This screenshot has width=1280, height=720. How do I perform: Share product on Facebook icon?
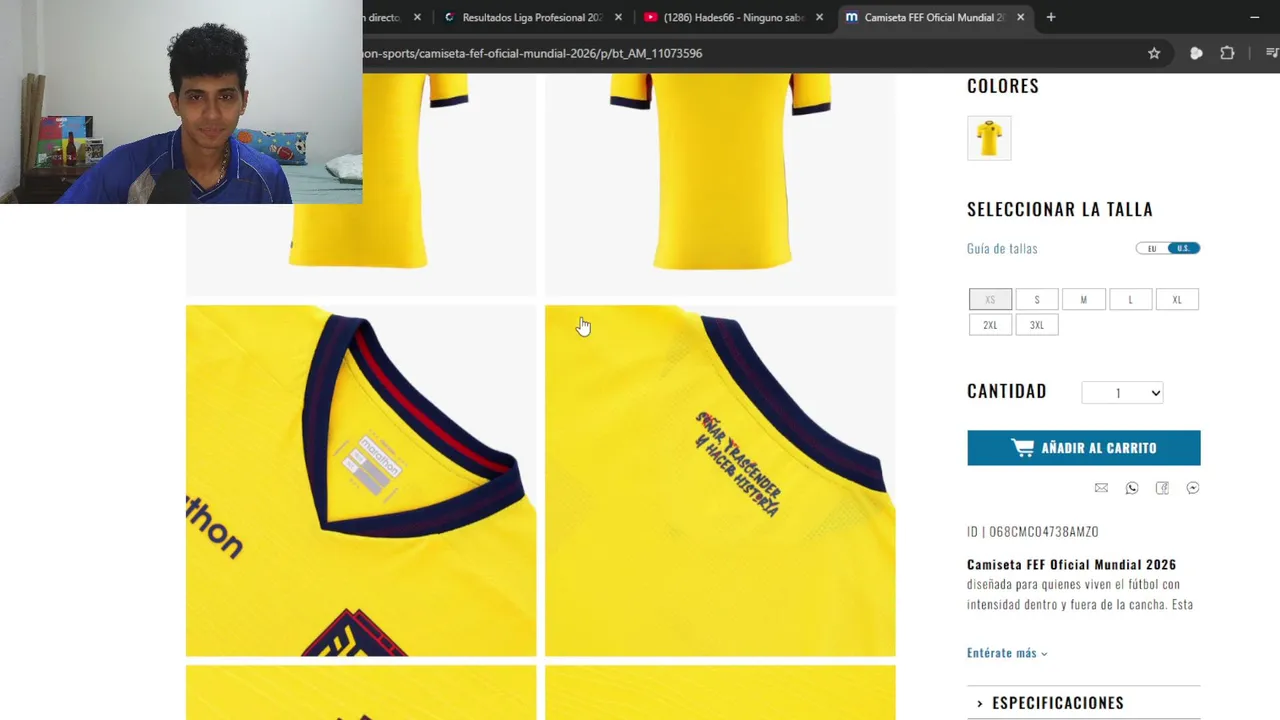[x=1162, y=488]
